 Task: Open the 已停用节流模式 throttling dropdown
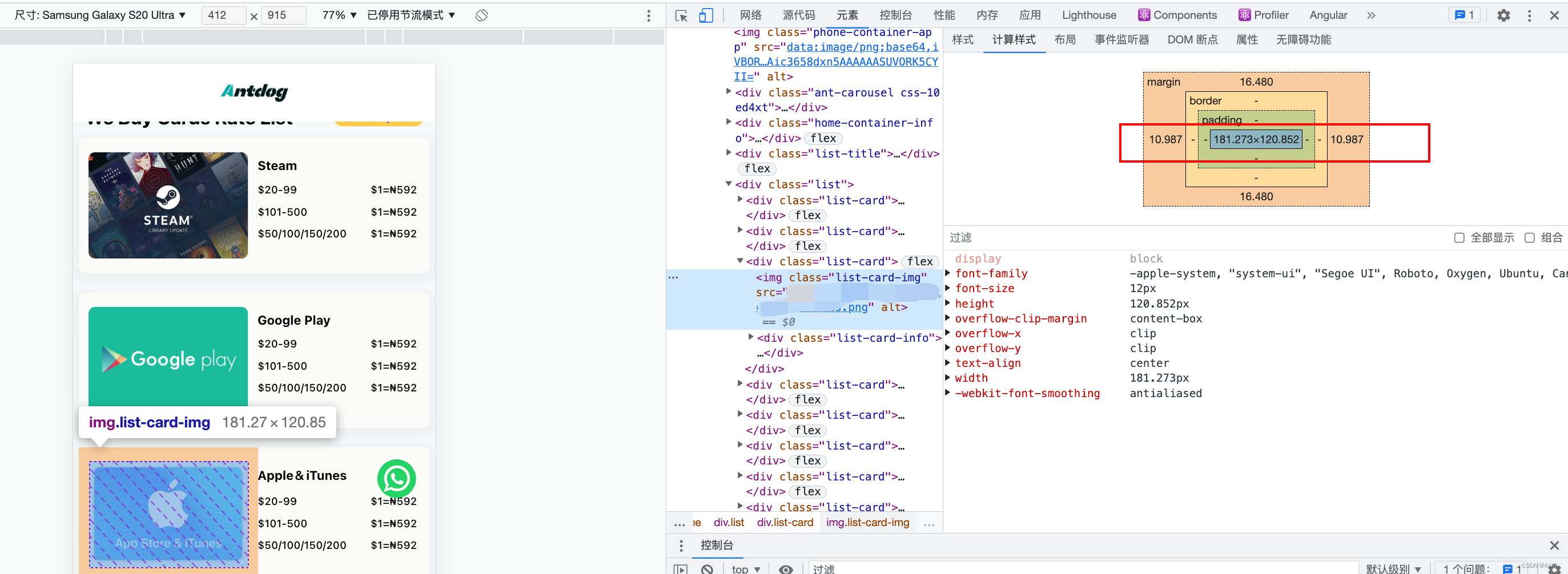point(411,15)
